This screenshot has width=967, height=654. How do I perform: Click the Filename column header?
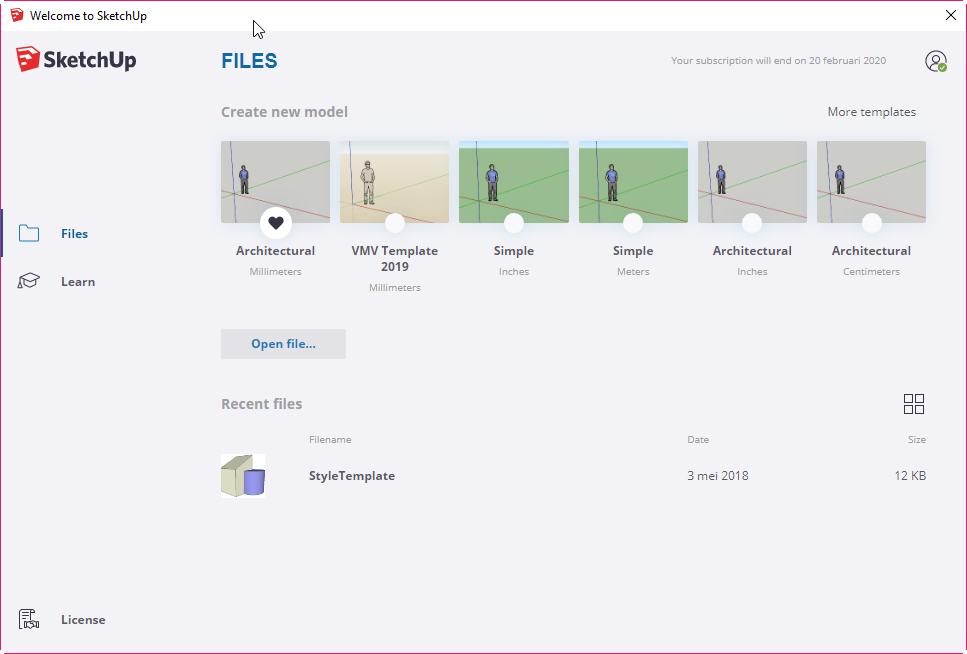(x=330, y=439)
